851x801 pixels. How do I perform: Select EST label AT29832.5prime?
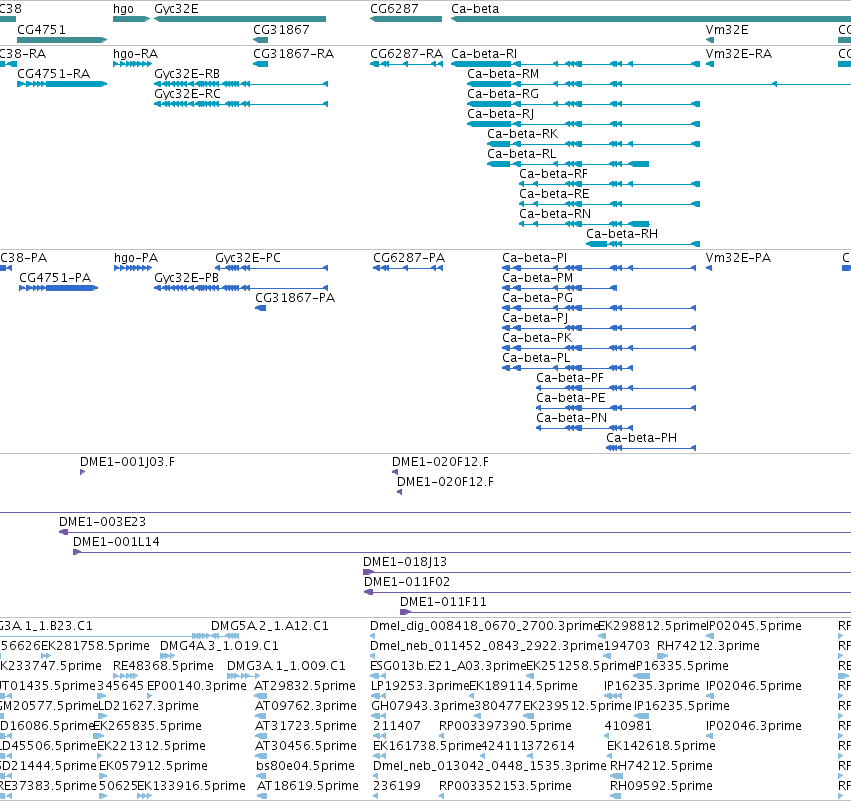(x=305, y=686)
